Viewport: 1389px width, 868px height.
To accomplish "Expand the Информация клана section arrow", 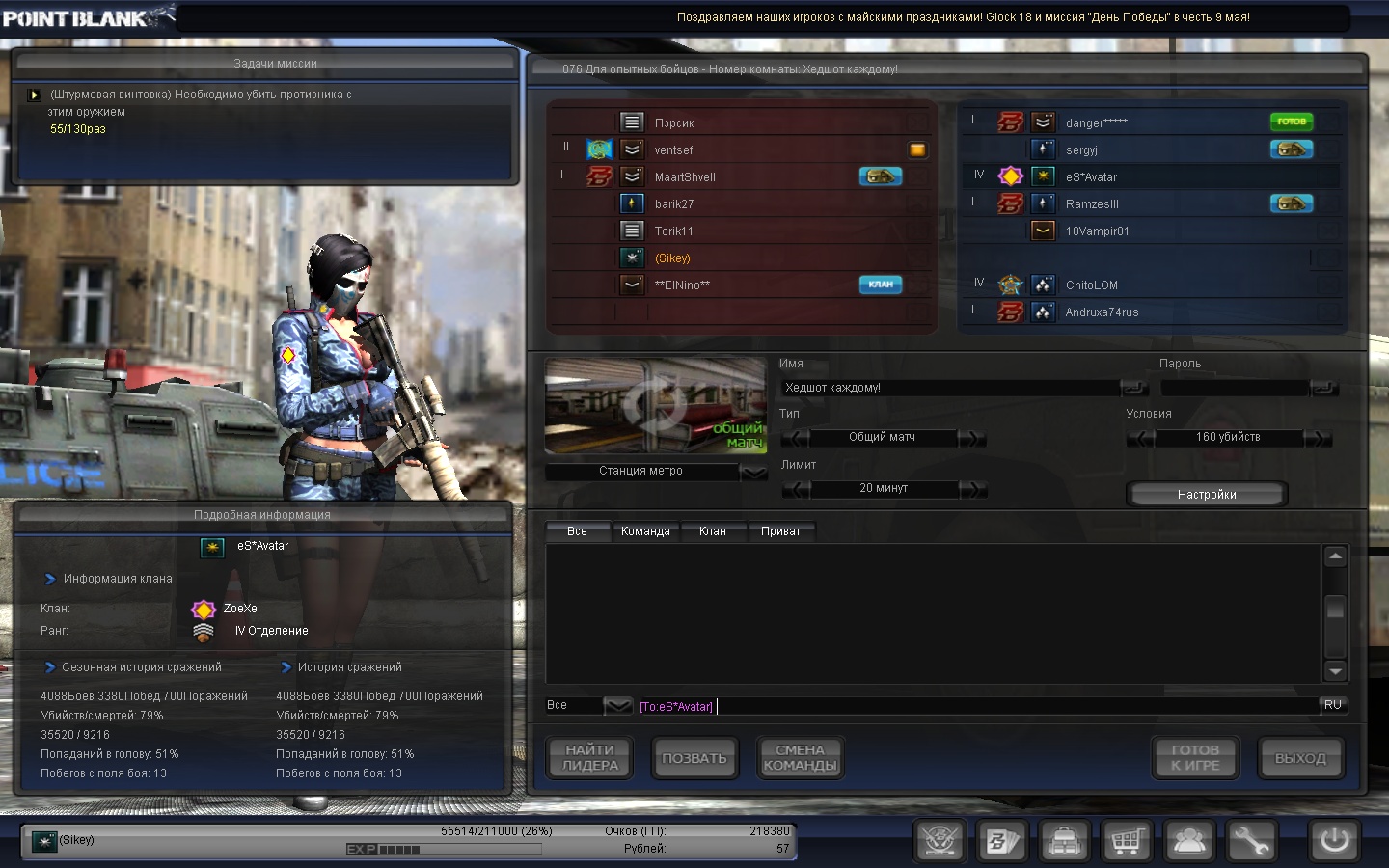I will point(50,579).
